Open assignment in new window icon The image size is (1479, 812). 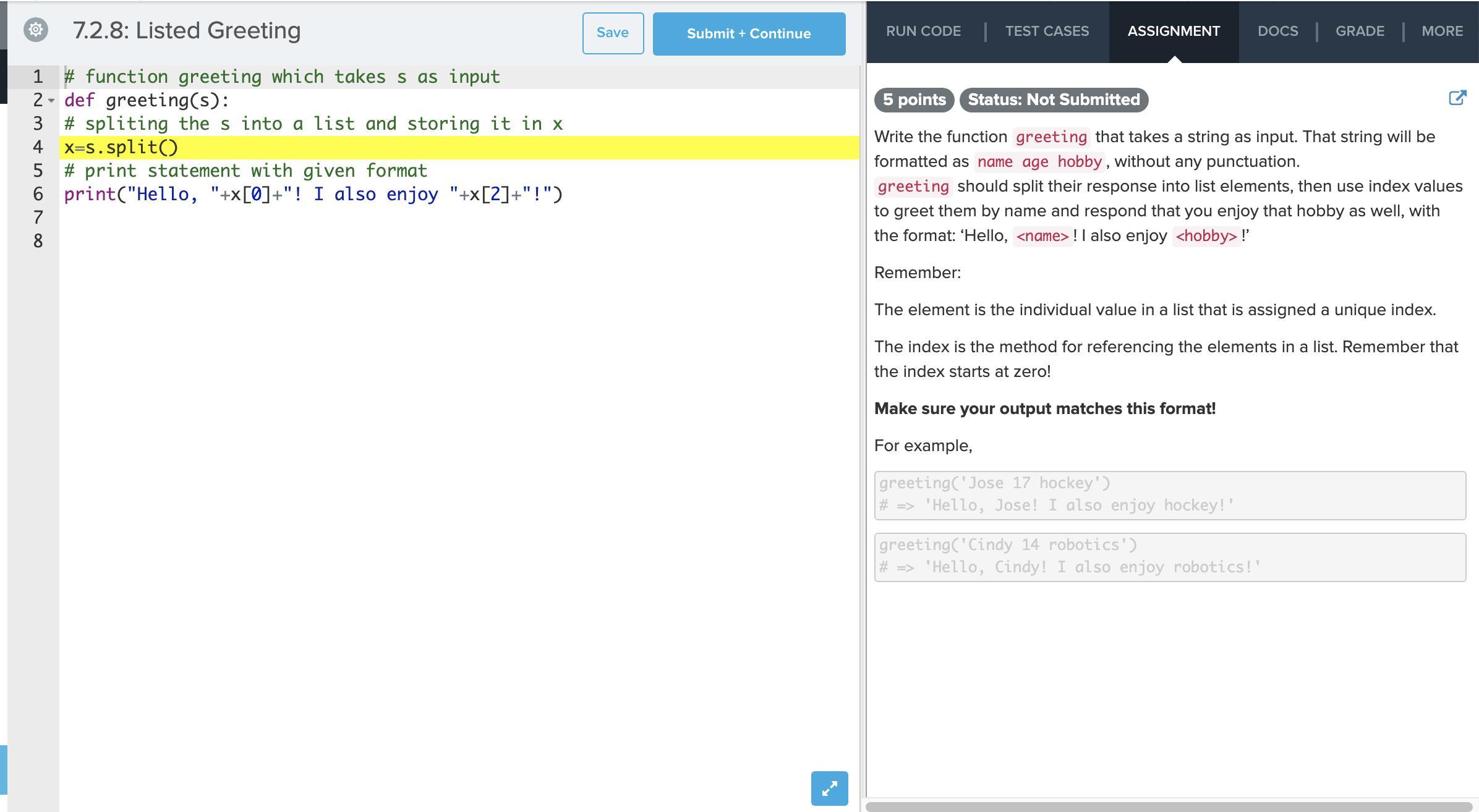(1457, 98)
